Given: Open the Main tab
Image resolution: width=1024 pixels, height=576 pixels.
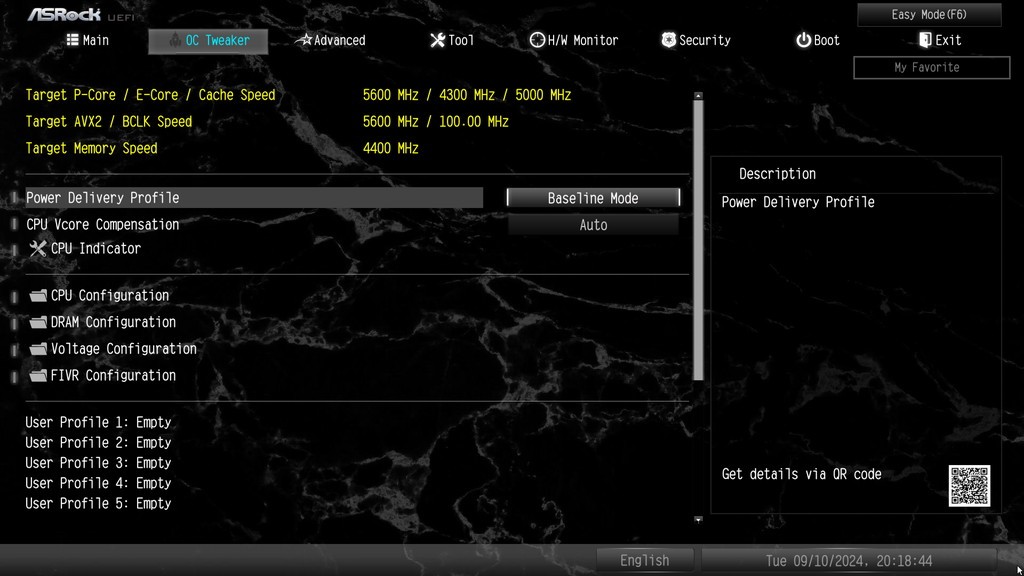Looking at the screenshot, I should point(88,40).
